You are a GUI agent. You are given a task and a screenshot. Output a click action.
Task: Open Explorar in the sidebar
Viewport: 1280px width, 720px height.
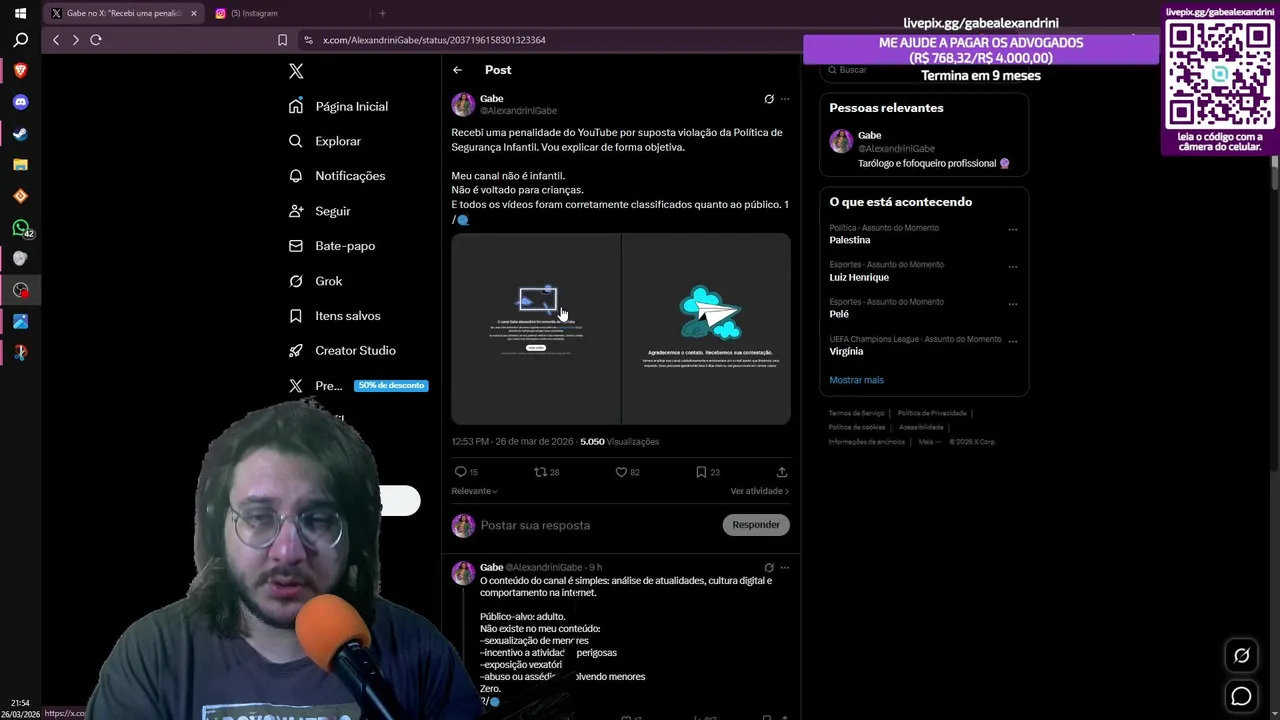click(325, 141)
